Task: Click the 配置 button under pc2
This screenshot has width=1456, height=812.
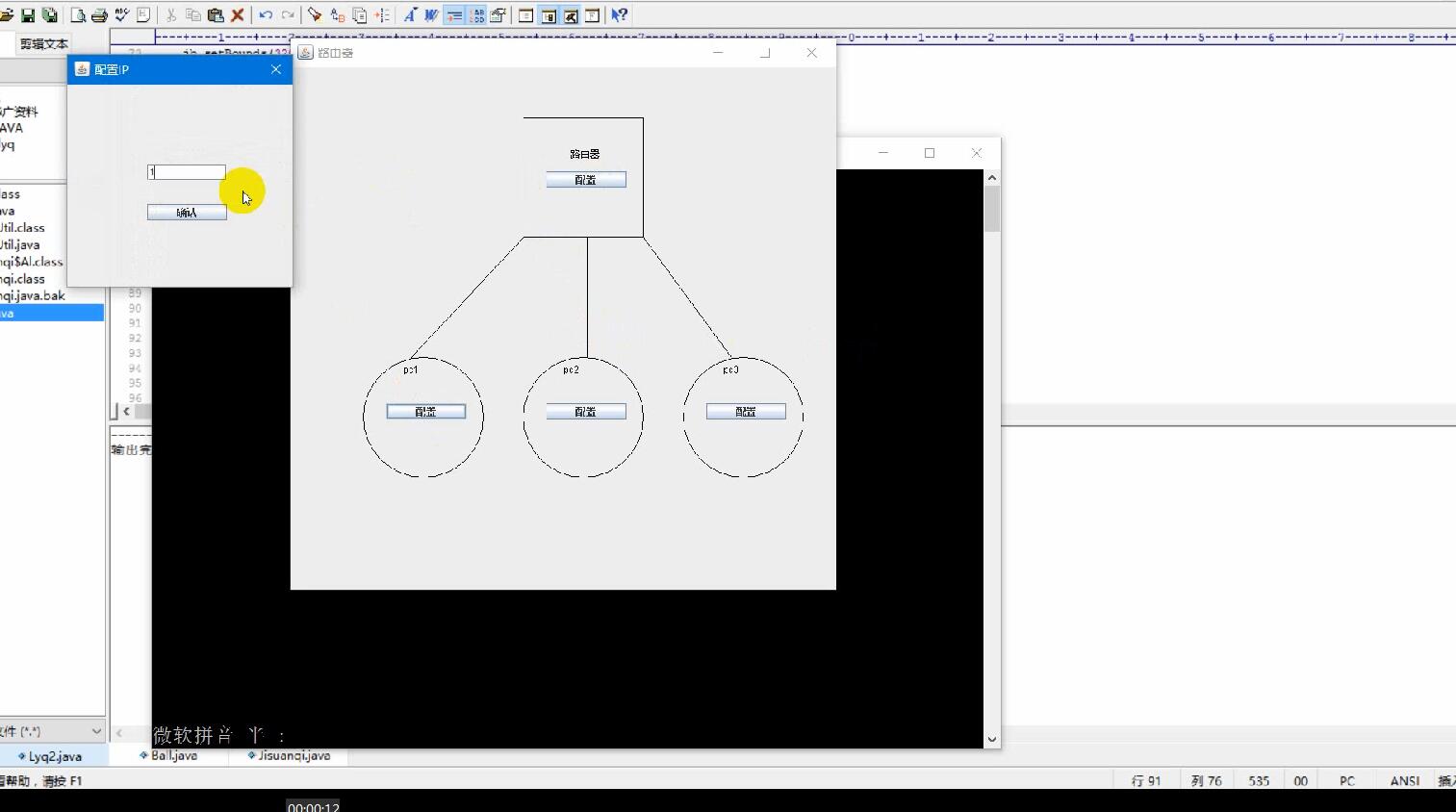Action: coord(586,412)
